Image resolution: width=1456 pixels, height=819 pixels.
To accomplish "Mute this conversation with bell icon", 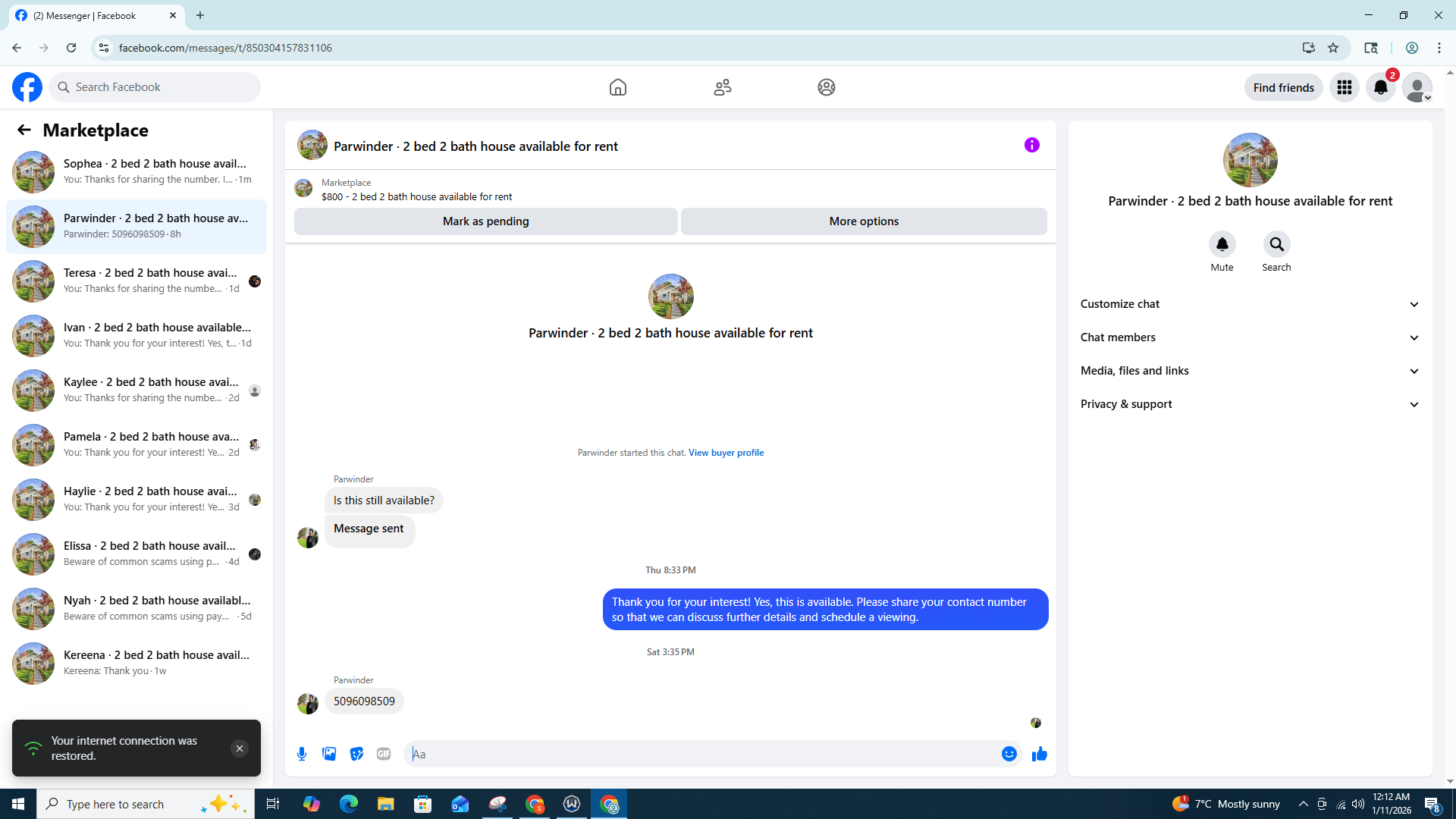I will coord(1222,244).
